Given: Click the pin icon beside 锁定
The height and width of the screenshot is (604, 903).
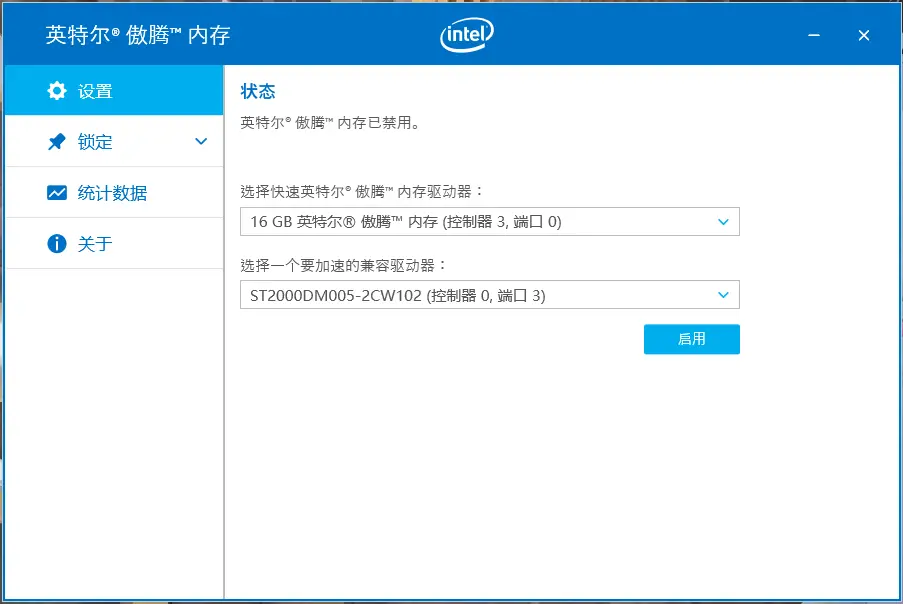Looking at the screenshot, I should [57, 142].
